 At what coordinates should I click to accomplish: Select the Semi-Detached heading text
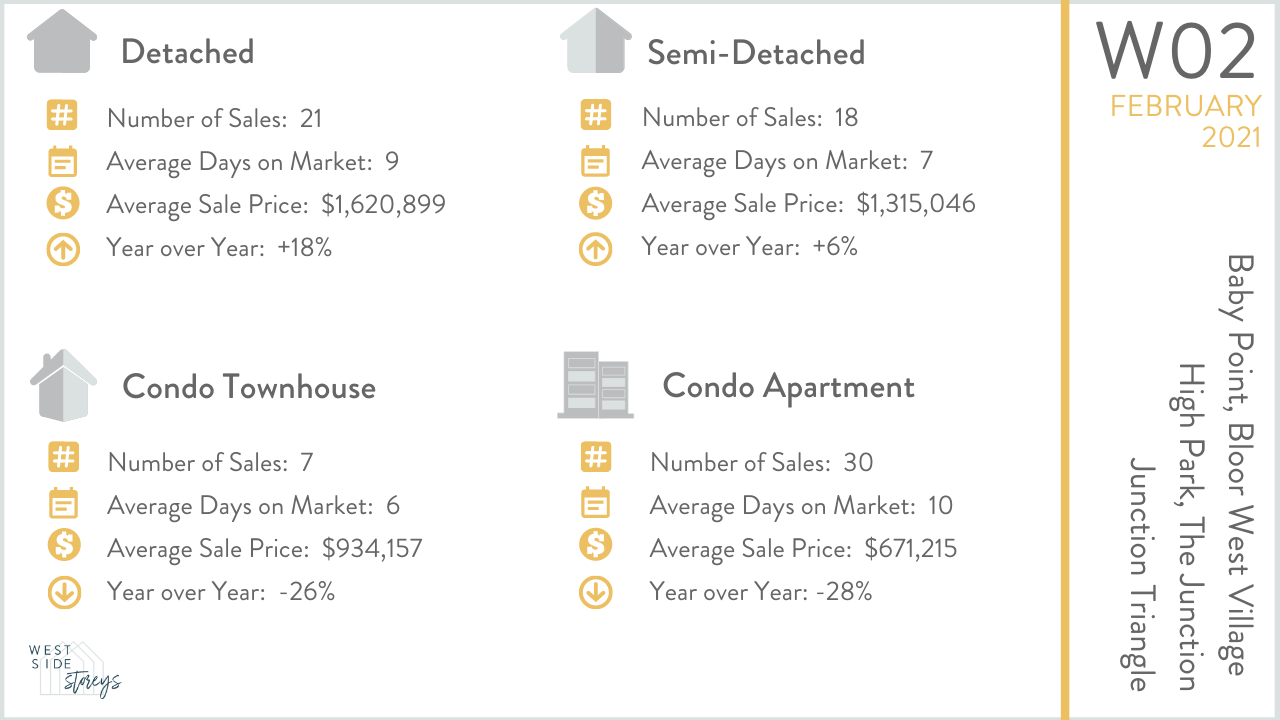point(756,52)
